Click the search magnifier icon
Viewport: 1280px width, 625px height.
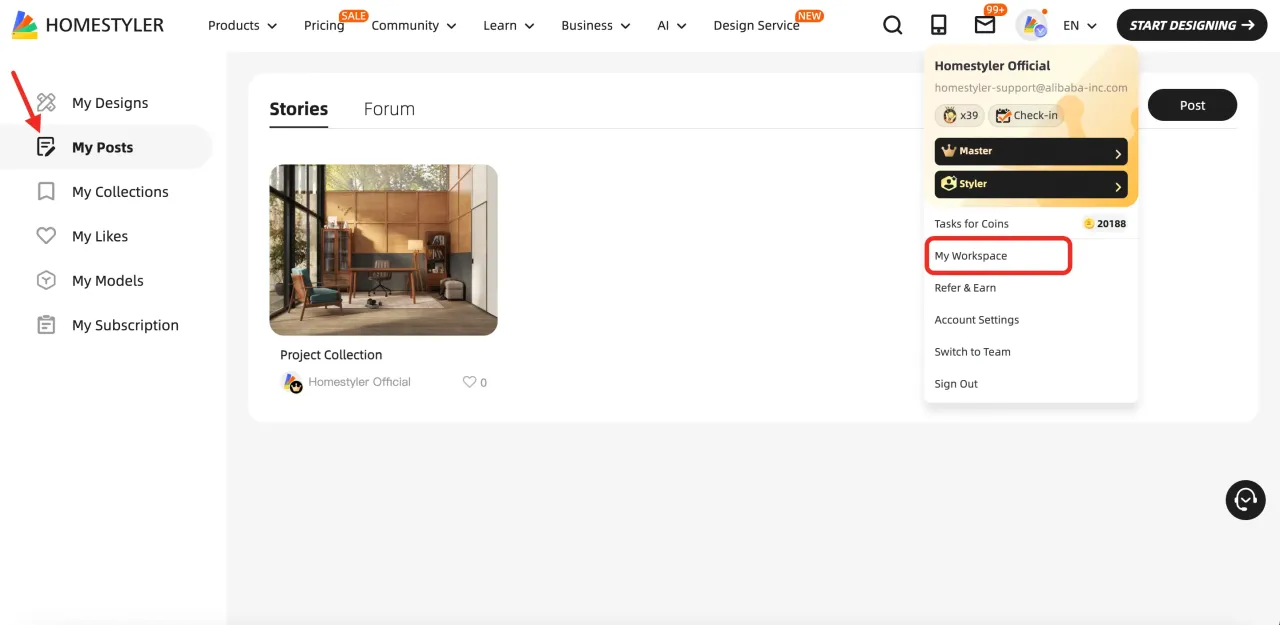(893, 25)
